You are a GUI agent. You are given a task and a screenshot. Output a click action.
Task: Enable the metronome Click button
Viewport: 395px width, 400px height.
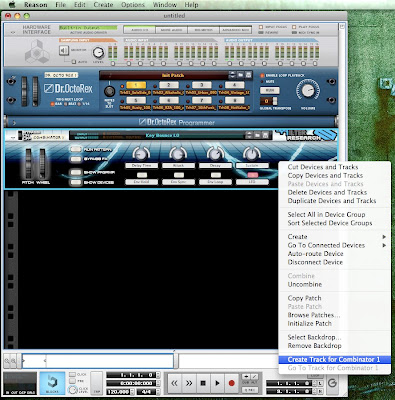coord(72,375)
